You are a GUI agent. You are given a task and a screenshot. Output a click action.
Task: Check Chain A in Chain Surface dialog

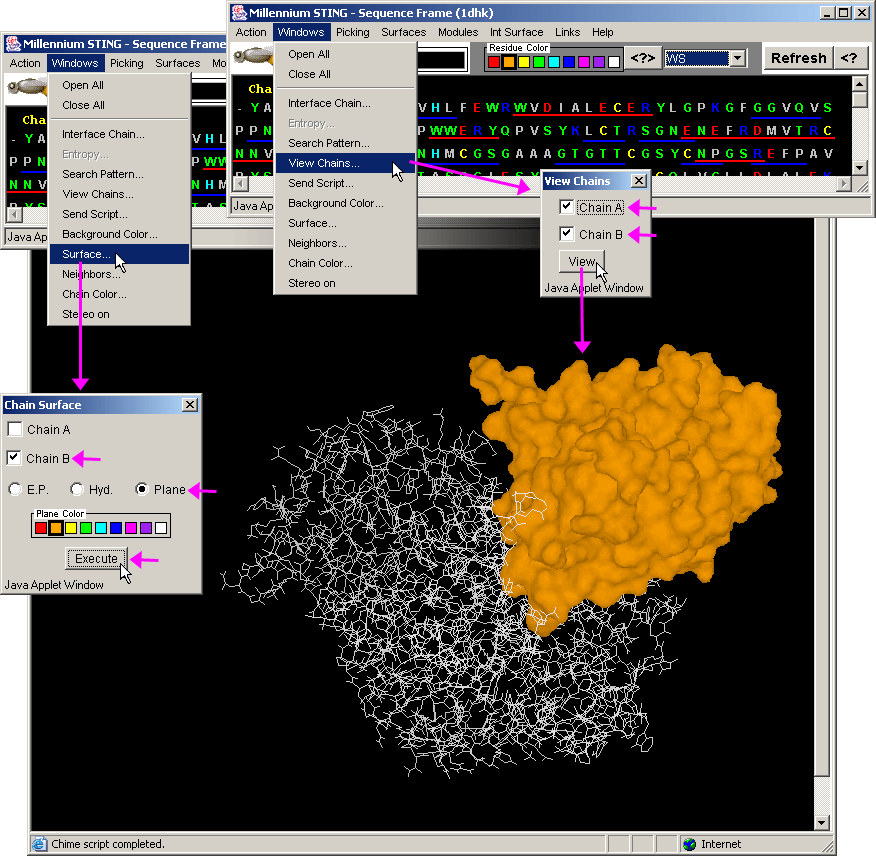[x=15, y=429]
